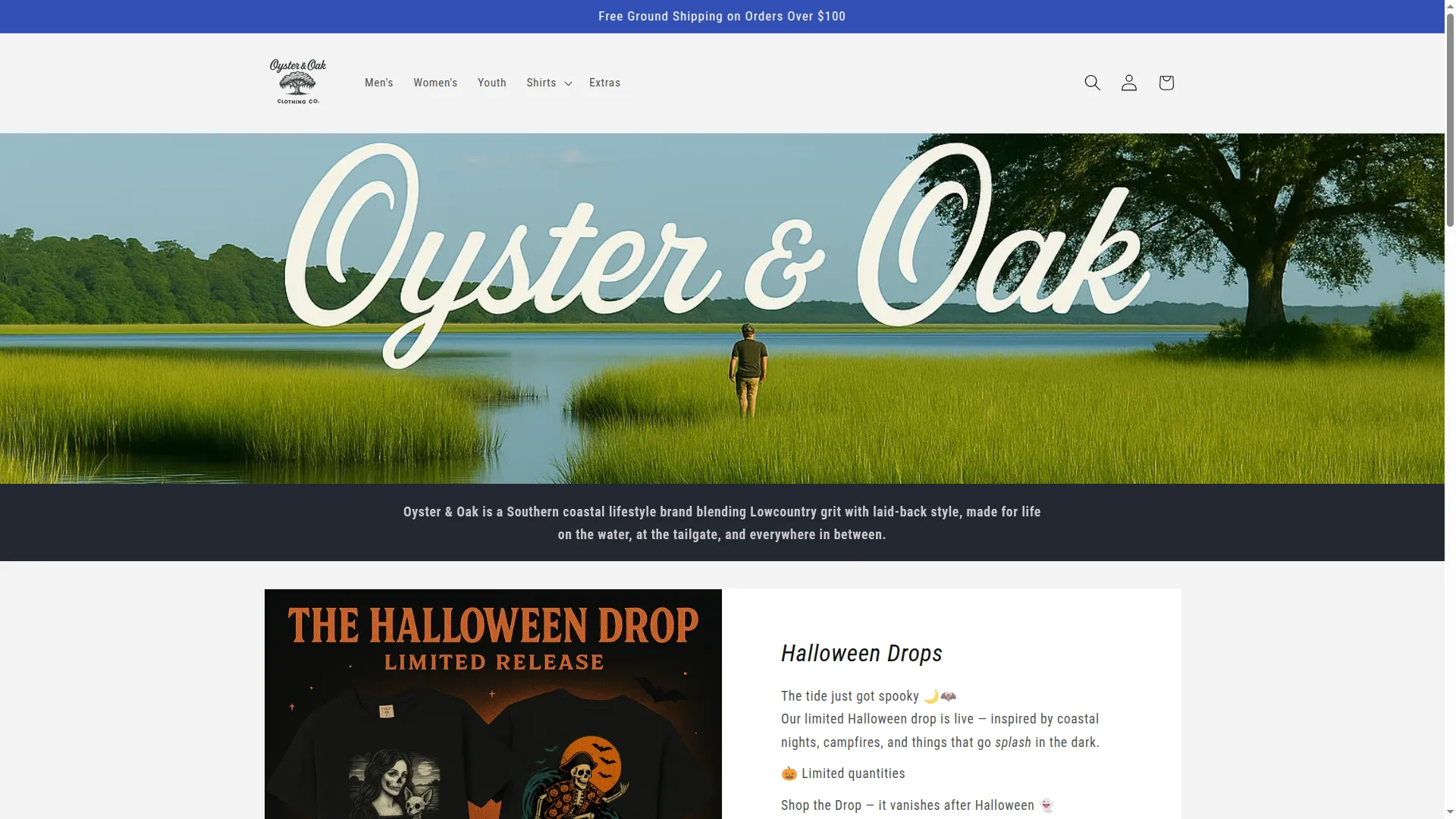Click 'Shop the Drop' text line
Screen dimensions: 1456x819
(918, 805)
